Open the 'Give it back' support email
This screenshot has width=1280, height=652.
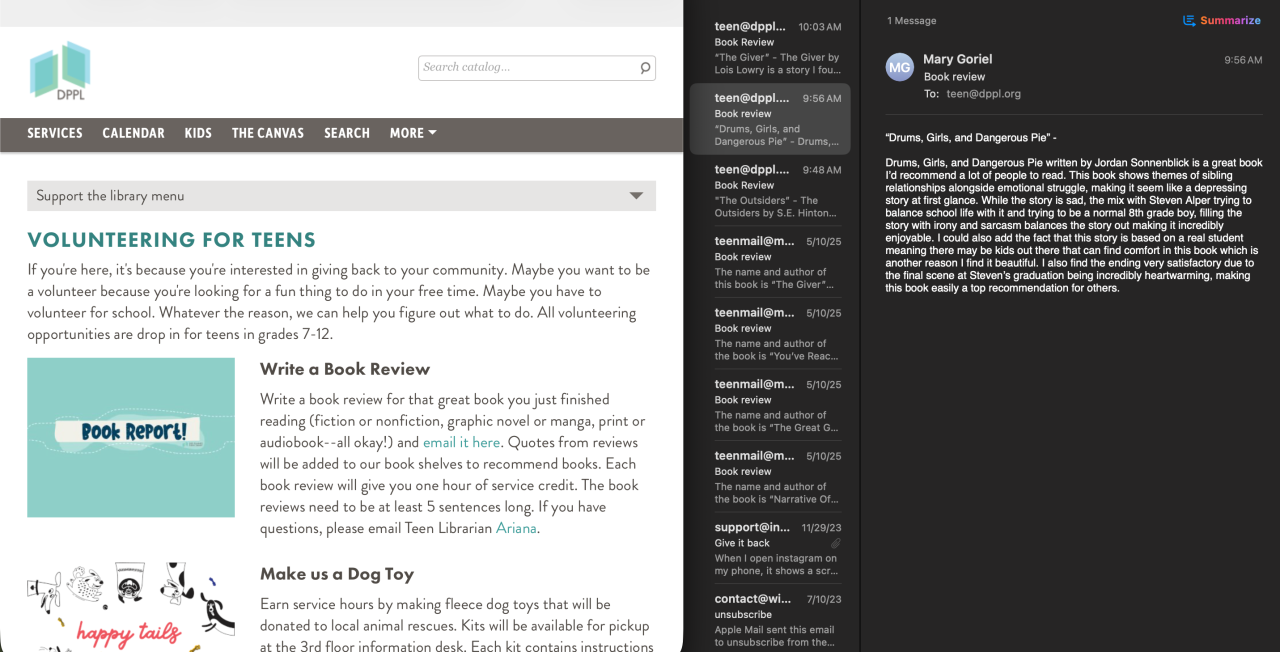pos(770,548)
